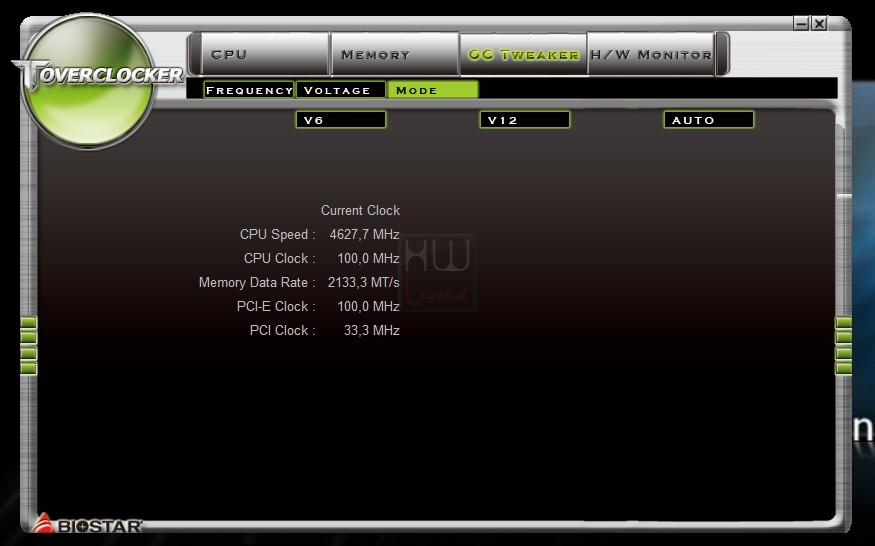This screenshot has width=875, height=546.
Task: Open the CPU tab
Action: pyautogui.click(x=265, y=54)
